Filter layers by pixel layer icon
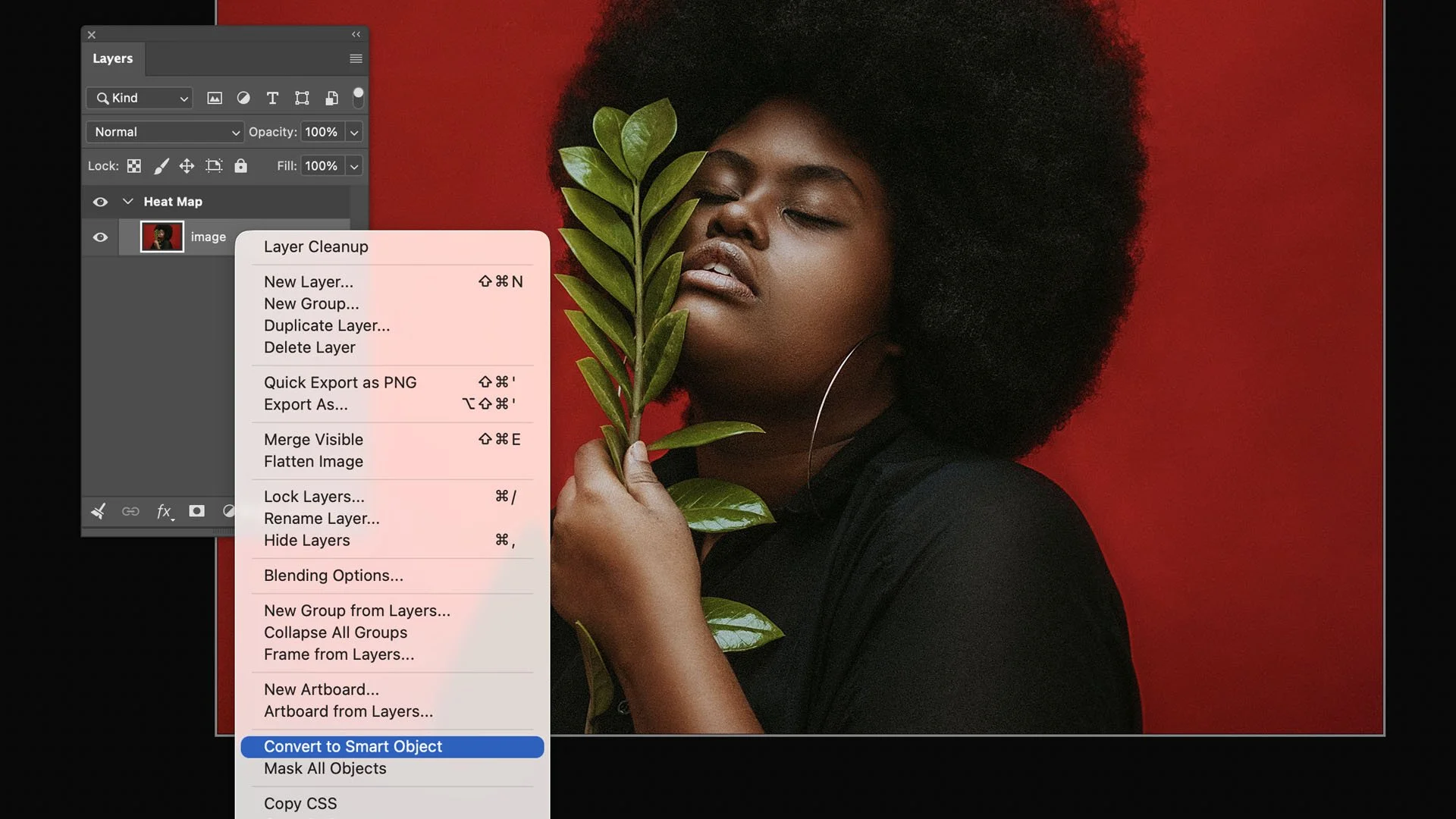 (x=215, y=98)
